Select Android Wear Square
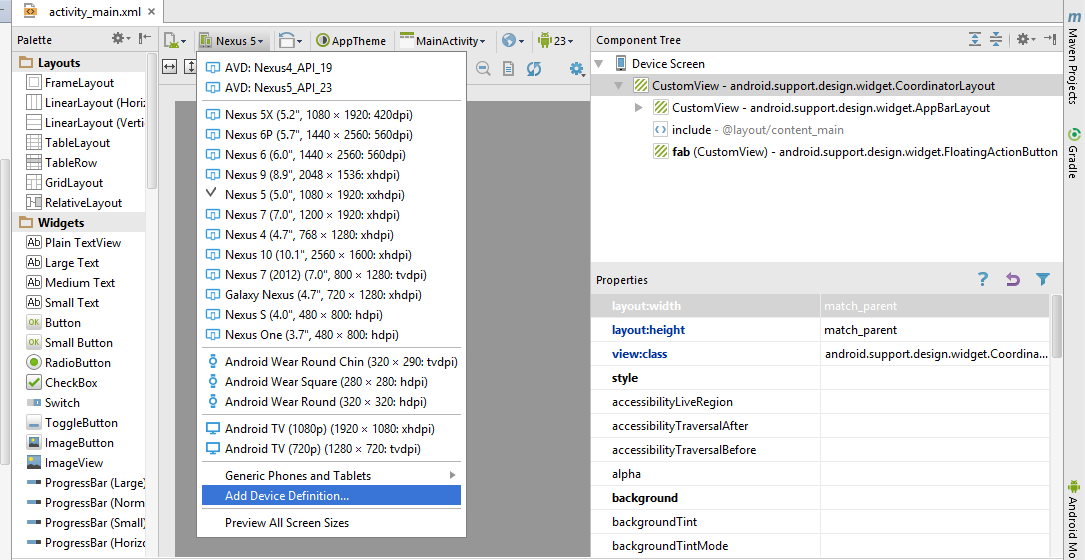The width and height of the screenshot is (1085, 560). pos(331,381)
